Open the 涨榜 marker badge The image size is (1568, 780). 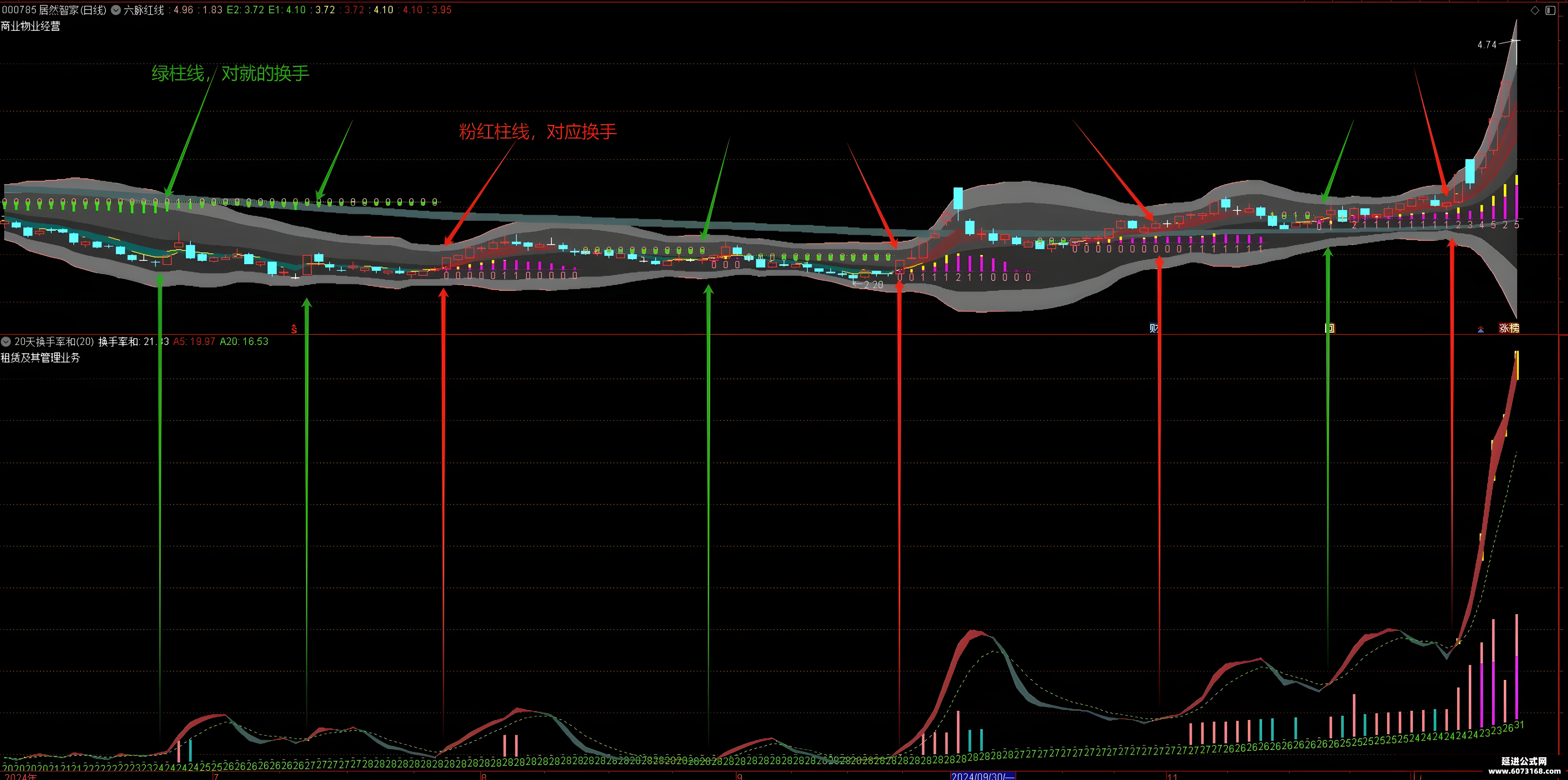(1509, 329)
